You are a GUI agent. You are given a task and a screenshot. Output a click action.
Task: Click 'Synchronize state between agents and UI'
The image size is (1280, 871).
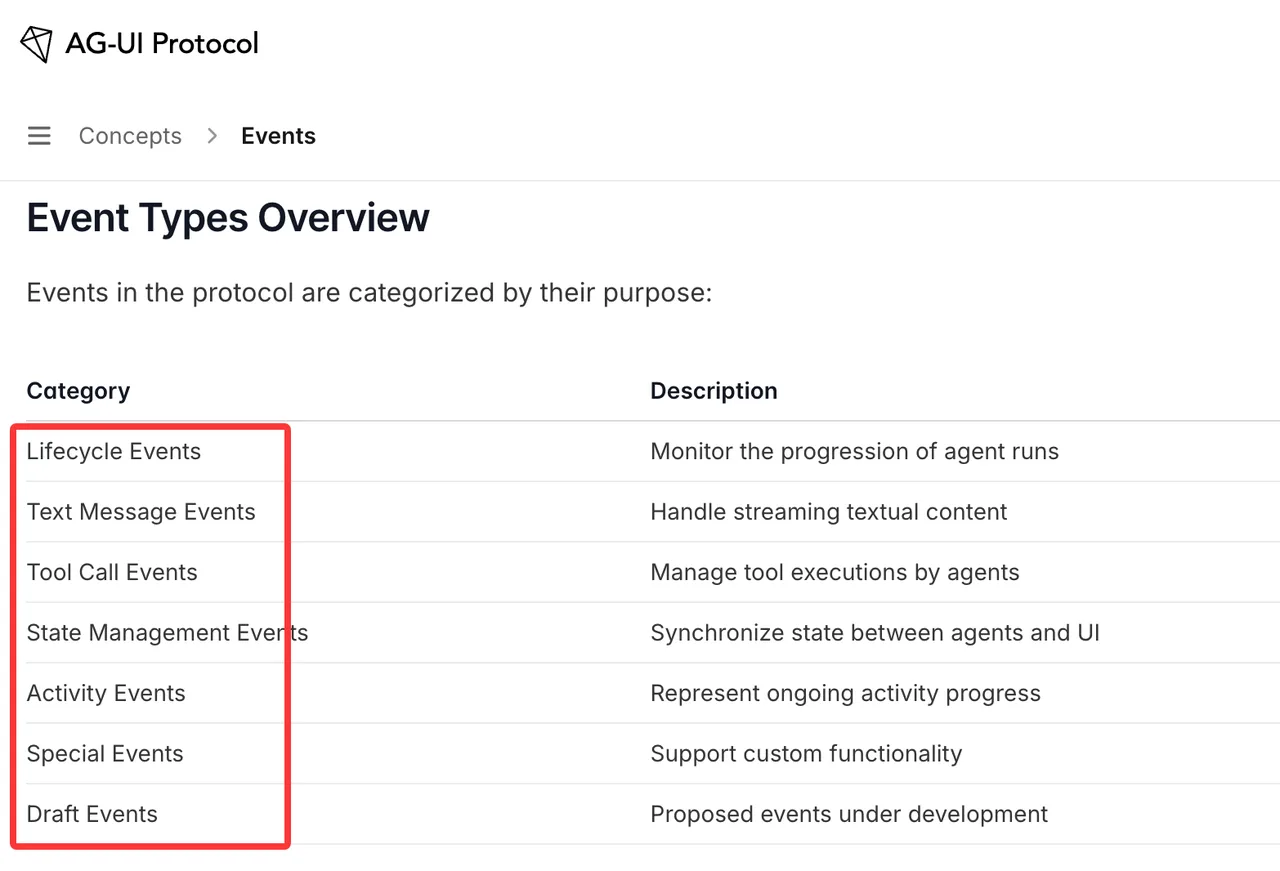[x=875, y=633]
